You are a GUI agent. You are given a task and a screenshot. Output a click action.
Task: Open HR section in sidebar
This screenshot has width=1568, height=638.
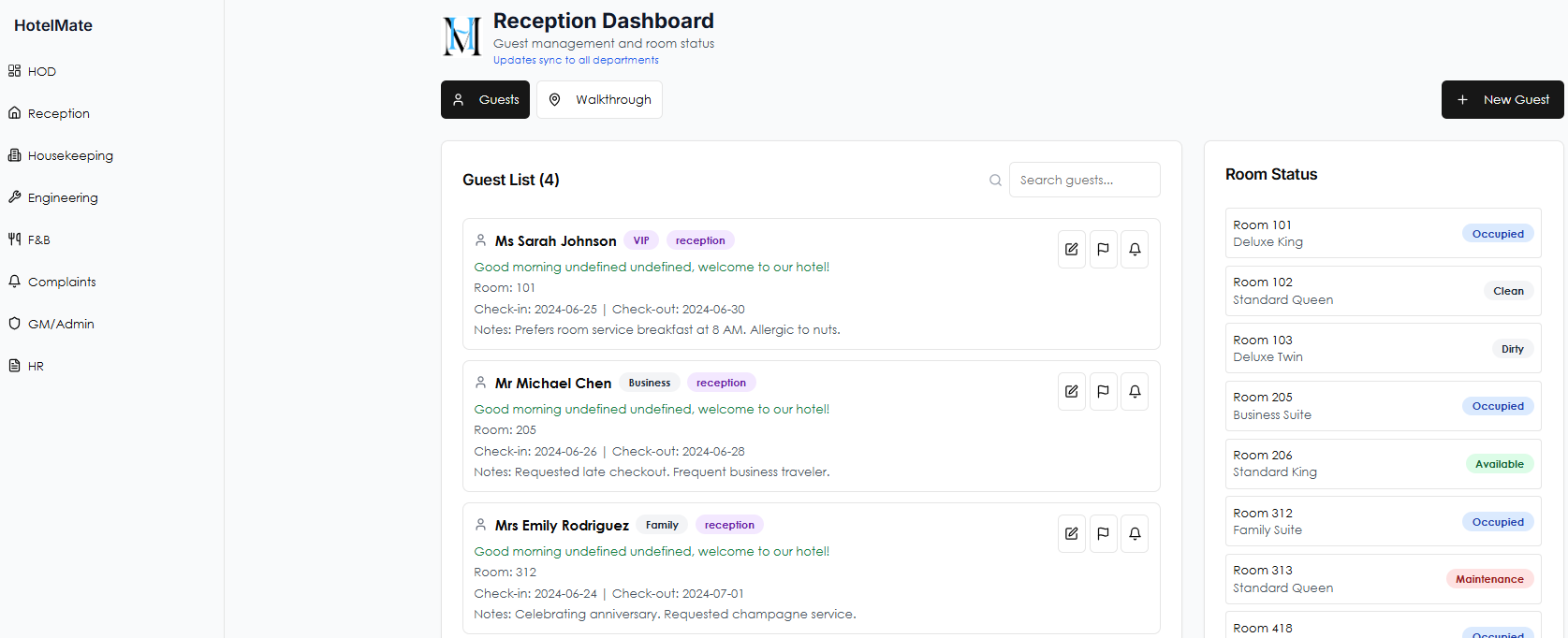26,366
